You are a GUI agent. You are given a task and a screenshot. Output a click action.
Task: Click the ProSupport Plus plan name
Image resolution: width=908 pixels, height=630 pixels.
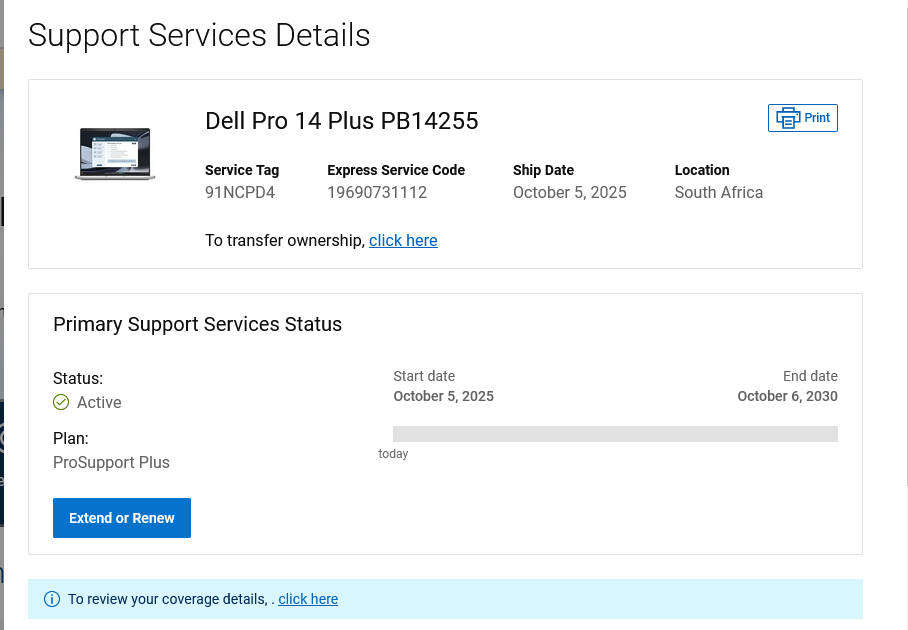tap(111, 462)
